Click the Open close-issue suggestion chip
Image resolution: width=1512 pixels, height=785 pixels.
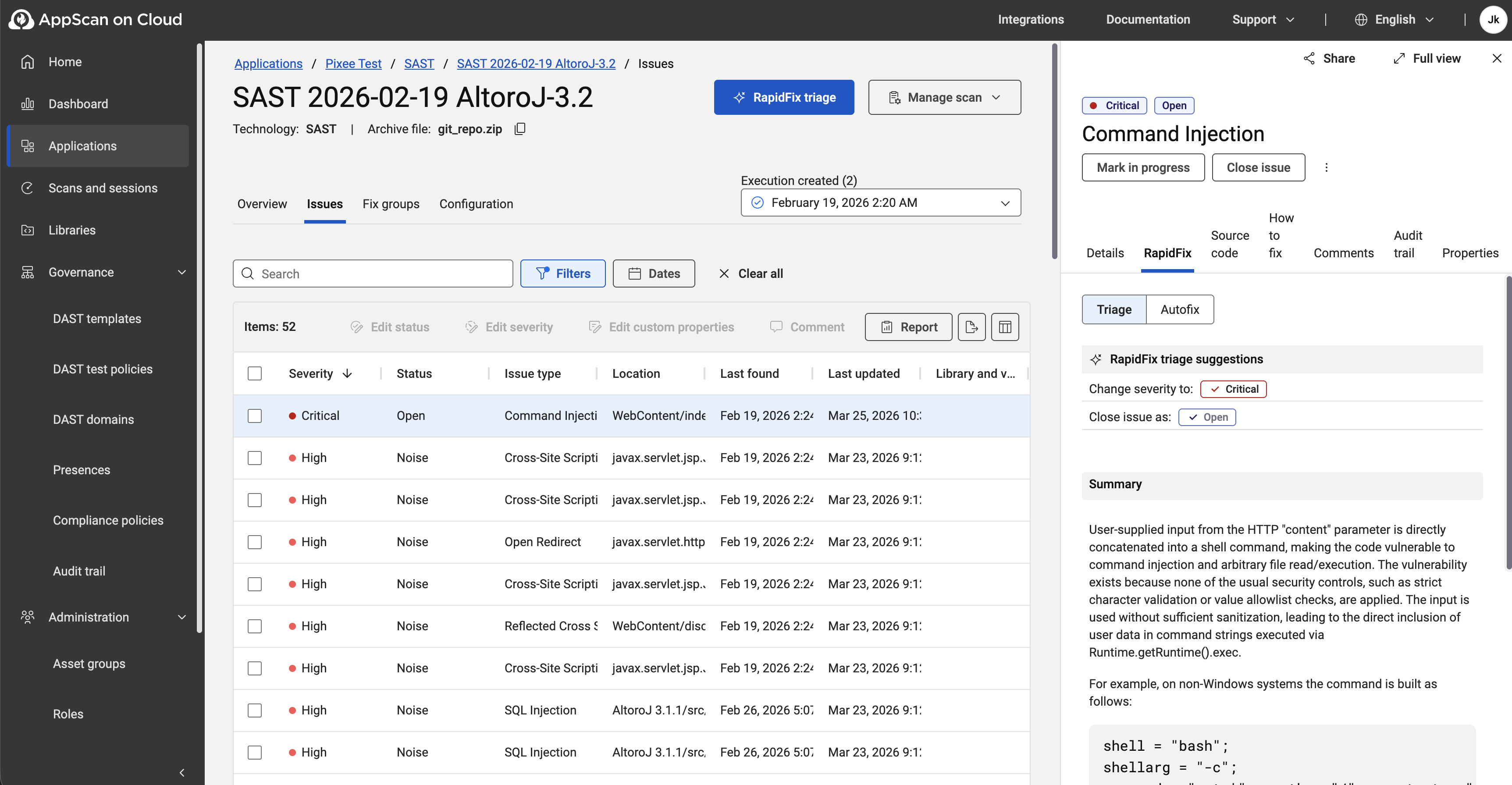pyautogui.click(x=1207, y=417)
